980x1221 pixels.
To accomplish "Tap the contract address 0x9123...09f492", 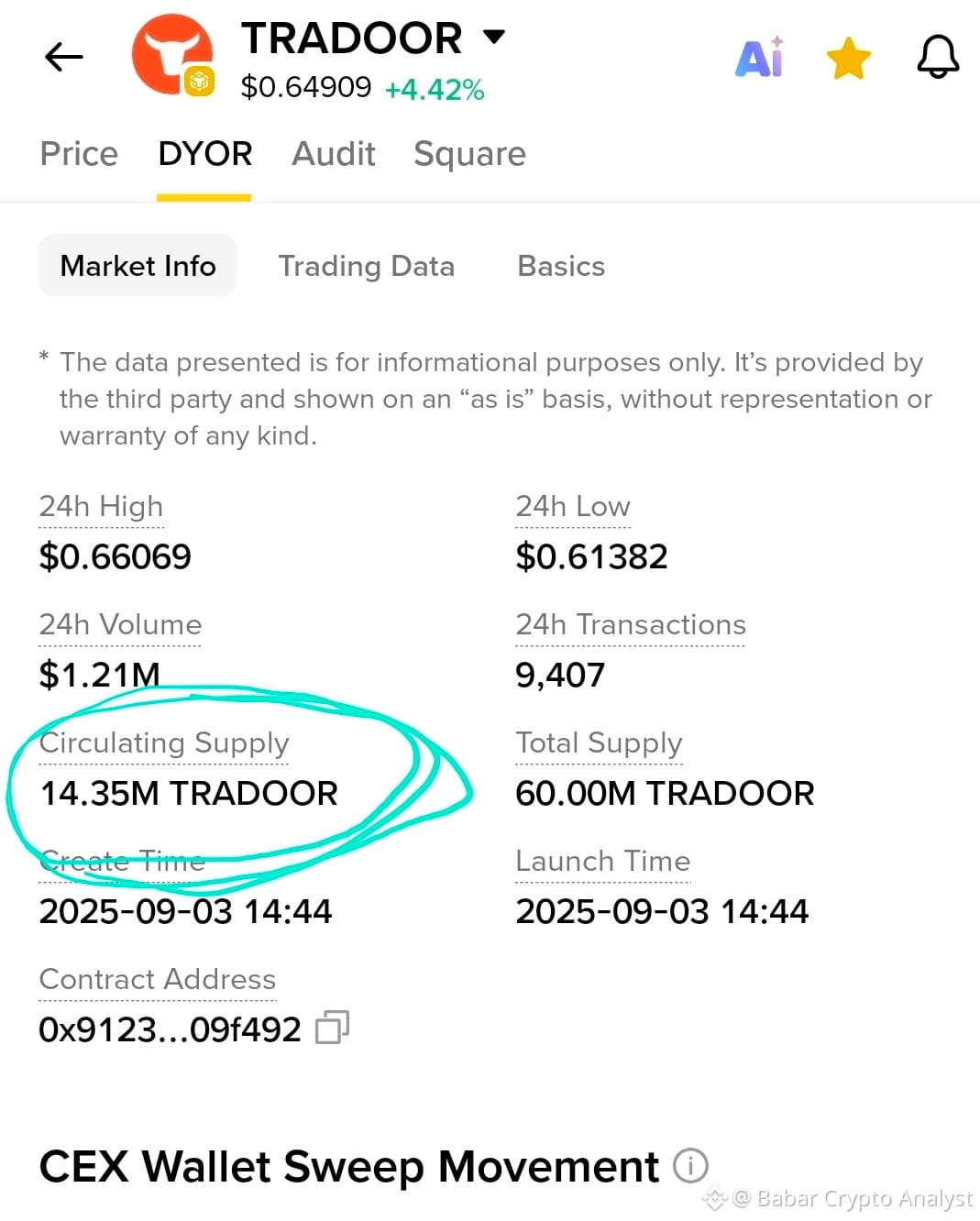I will tap(170, 1029).
